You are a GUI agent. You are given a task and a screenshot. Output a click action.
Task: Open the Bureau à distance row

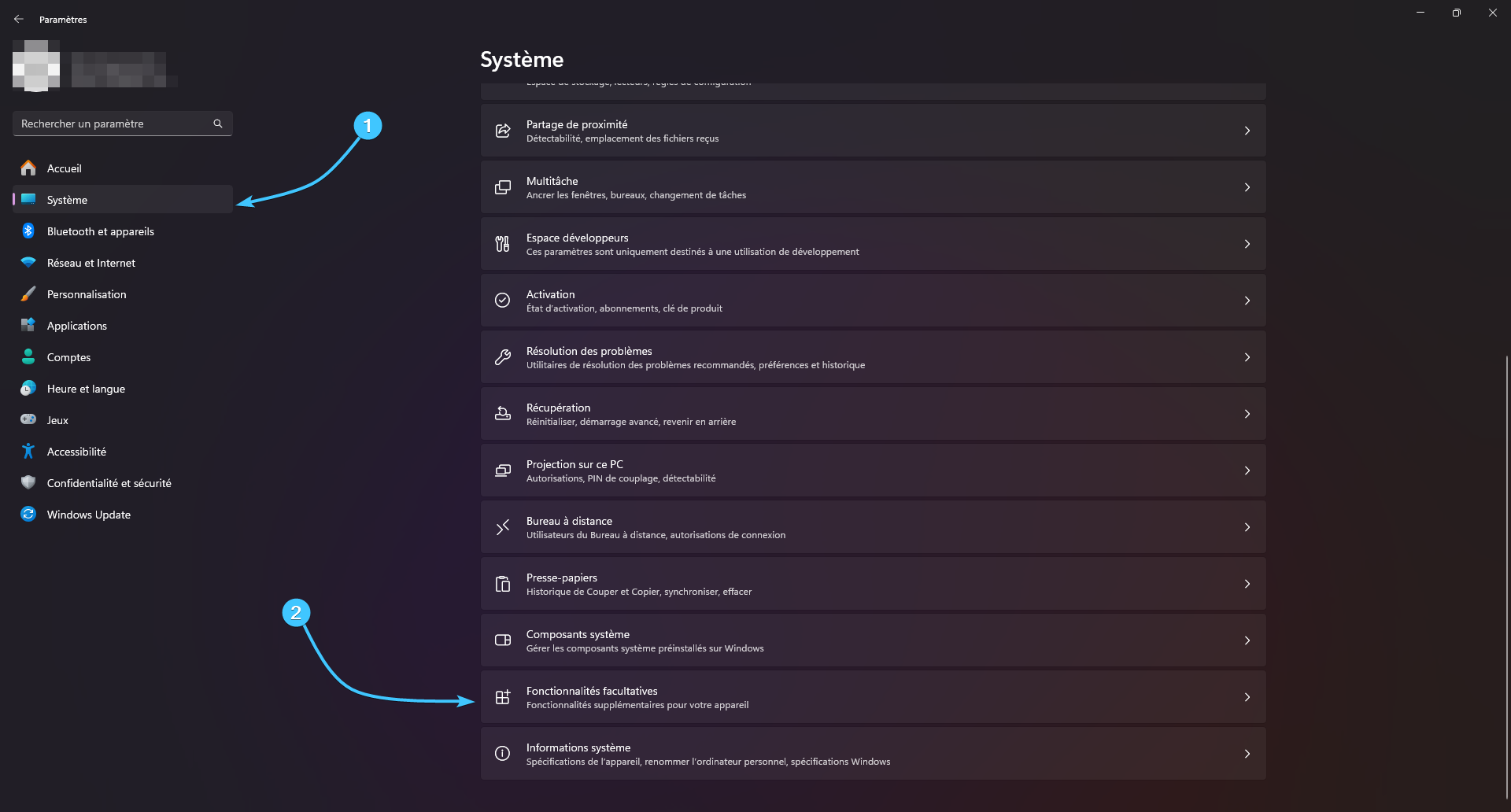873,527
